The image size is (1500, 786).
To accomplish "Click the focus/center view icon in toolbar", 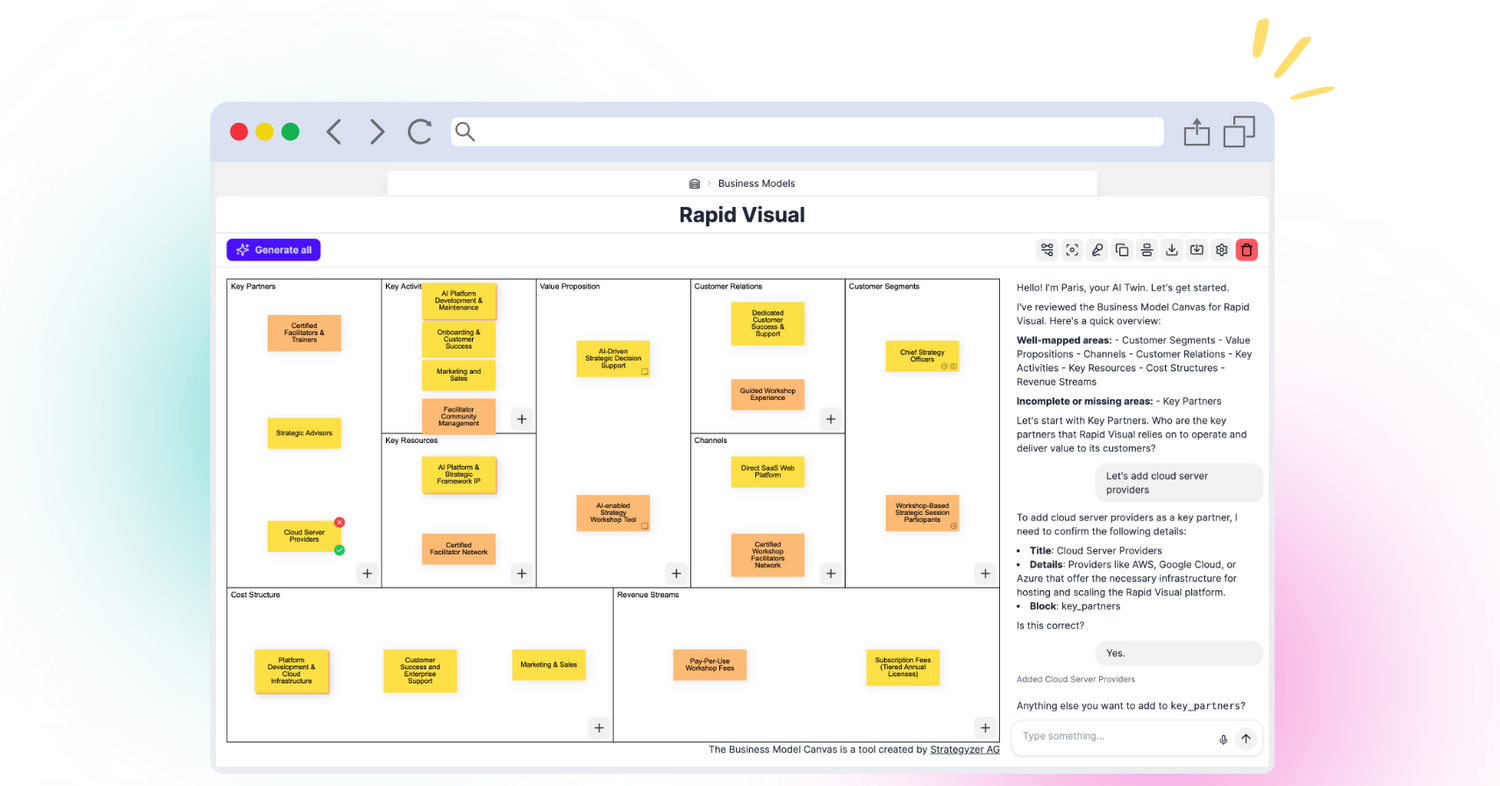I will point(1072,250).
